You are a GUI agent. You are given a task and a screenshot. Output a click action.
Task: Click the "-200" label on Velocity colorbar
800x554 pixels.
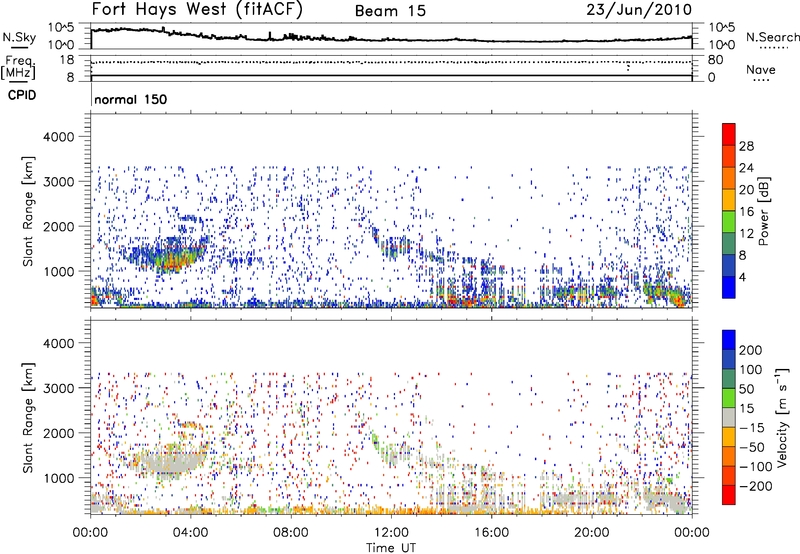click(755, 486)
